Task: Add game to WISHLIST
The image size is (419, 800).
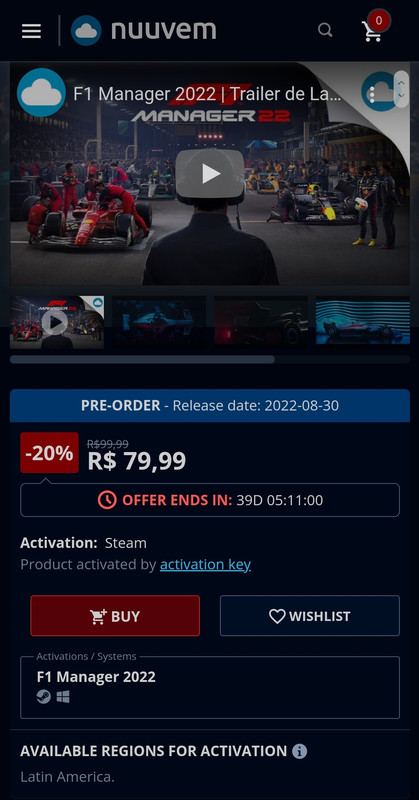Action: 310,616
